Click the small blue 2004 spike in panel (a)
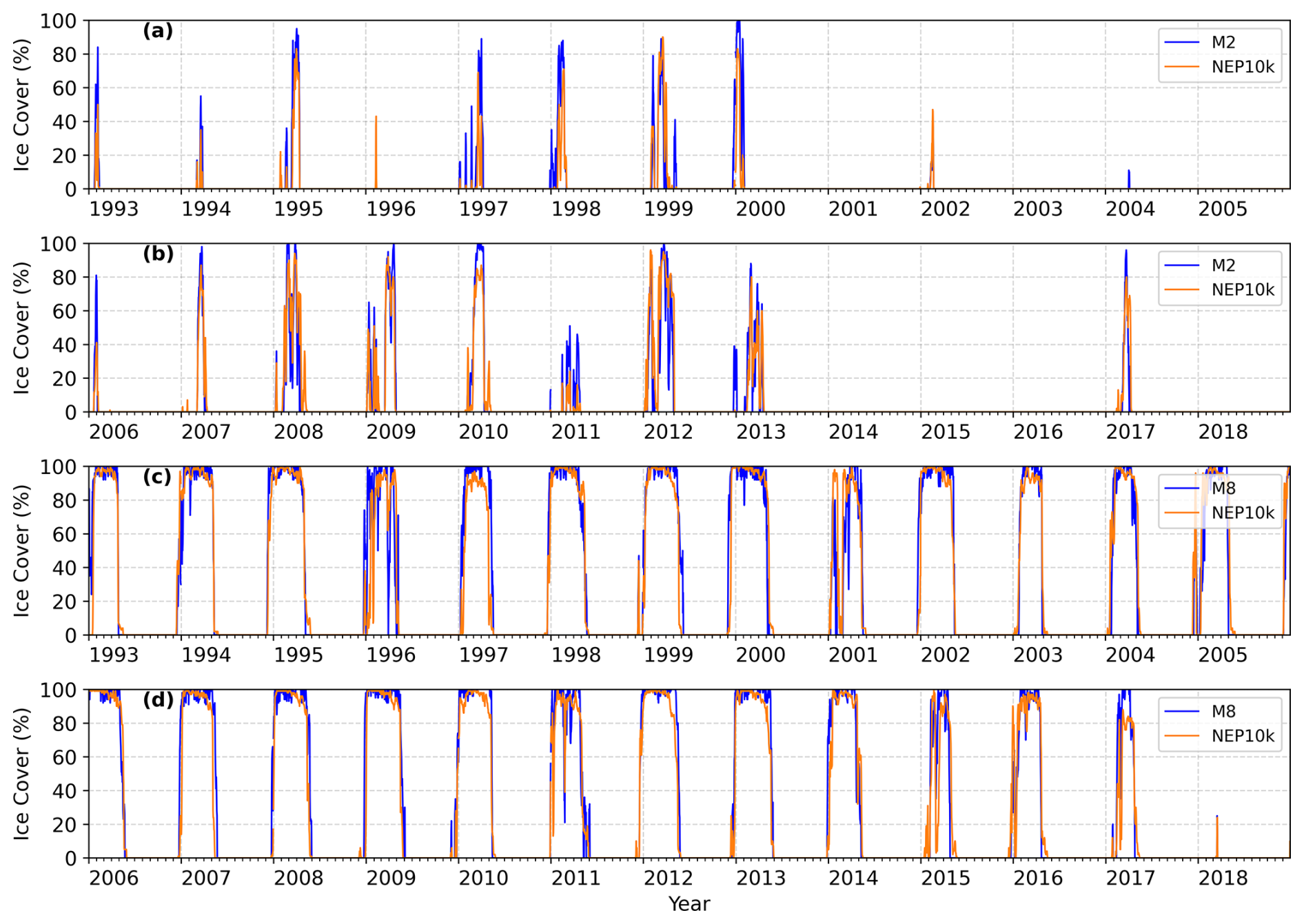Screen dimensions: 1304x924 [1128, 179]
